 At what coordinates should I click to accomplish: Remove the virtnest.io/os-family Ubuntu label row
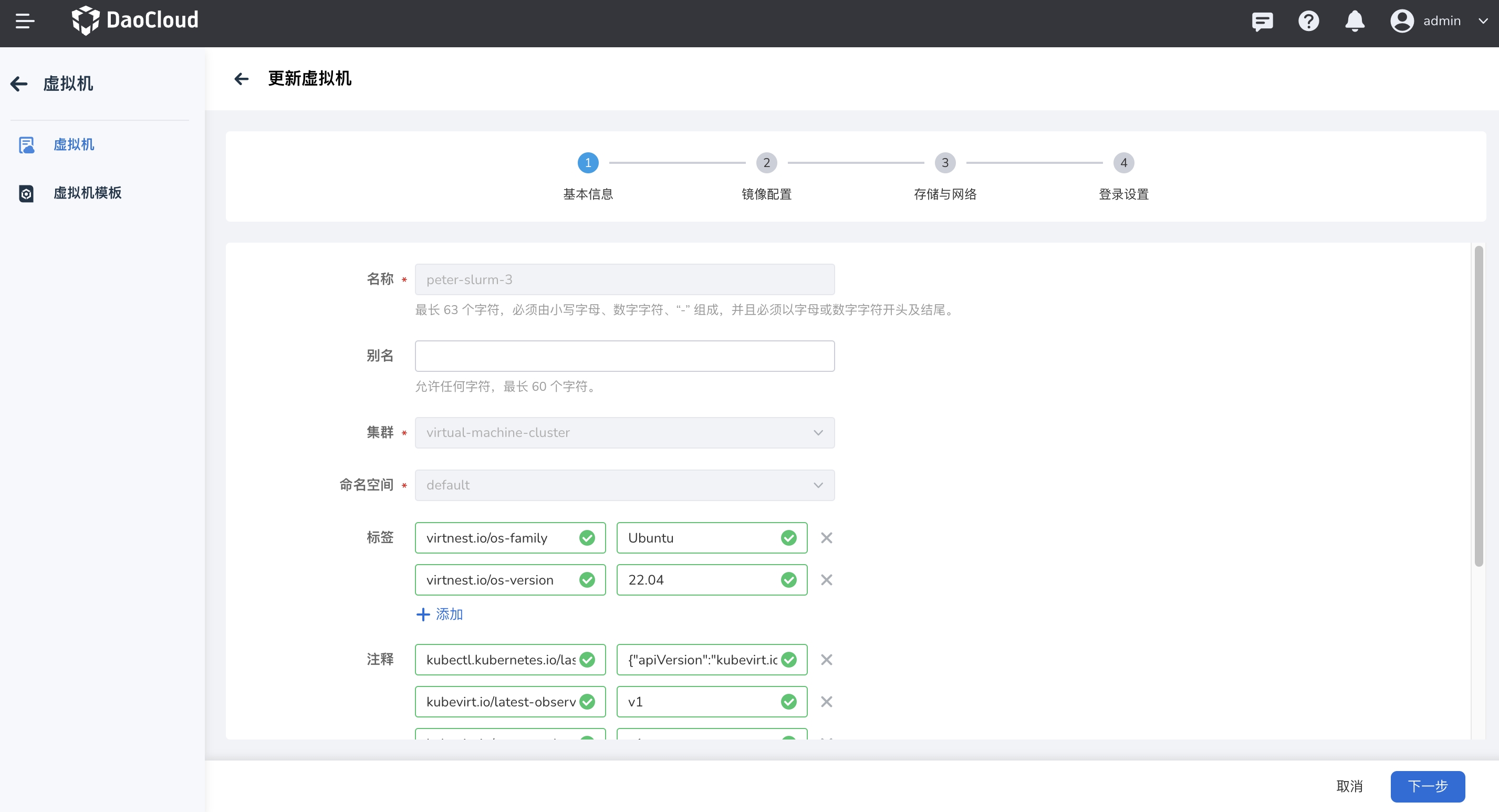coord(826,538)
